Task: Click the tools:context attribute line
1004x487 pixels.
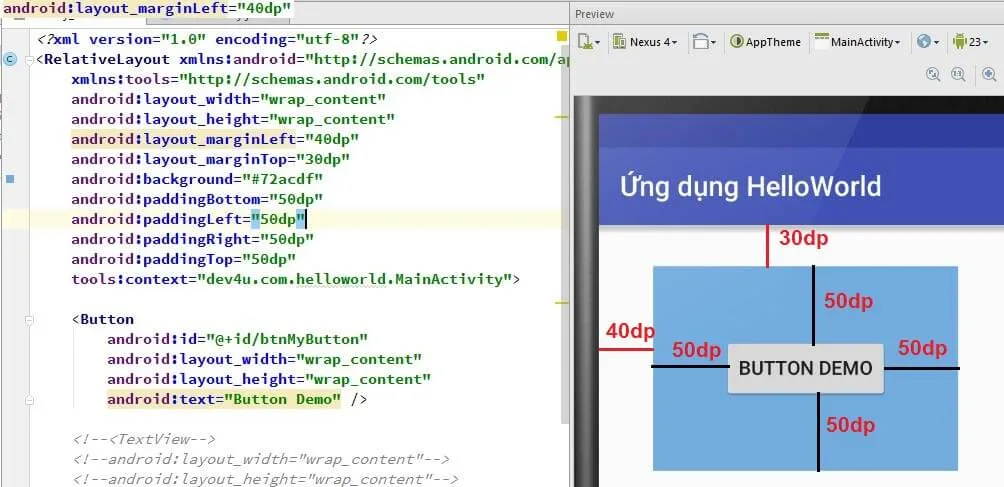Action: (296, 280)
